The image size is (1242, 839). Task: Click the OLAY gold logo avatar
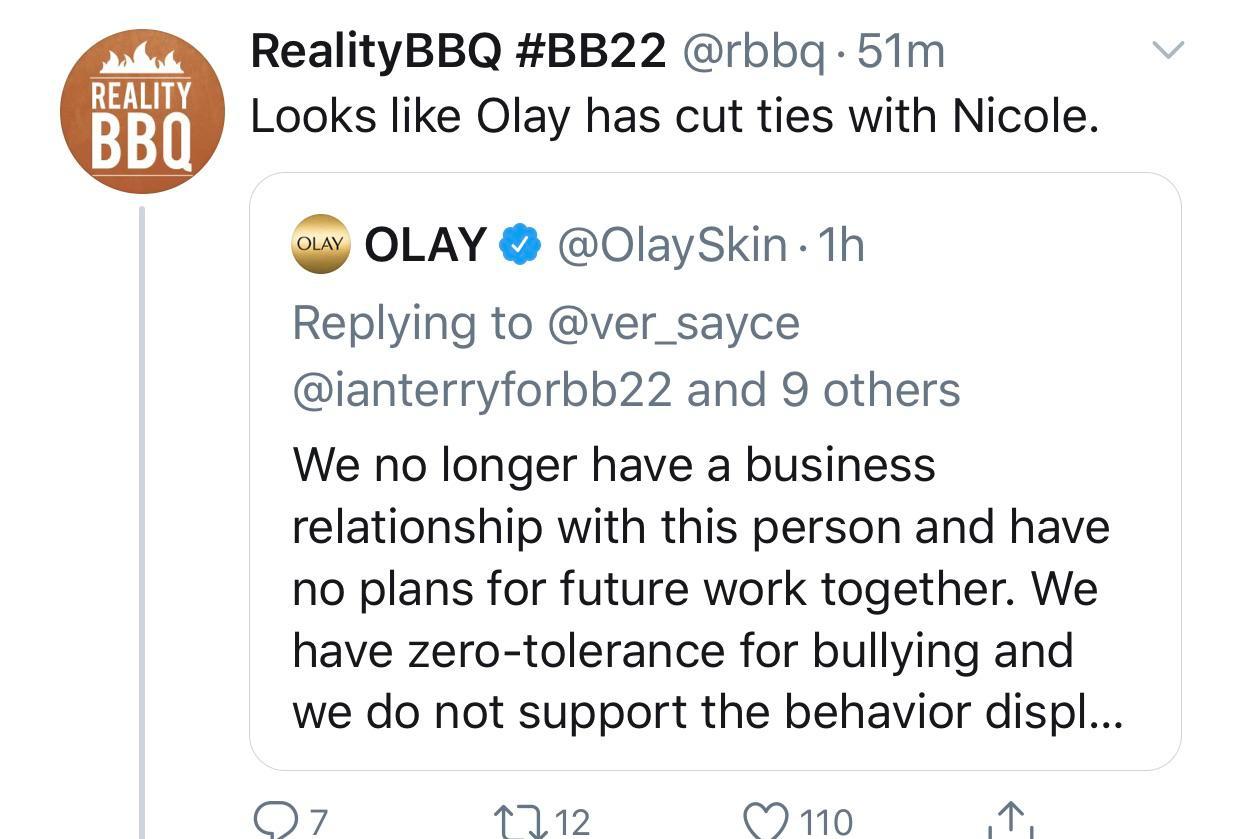click(x=320, y=245)
